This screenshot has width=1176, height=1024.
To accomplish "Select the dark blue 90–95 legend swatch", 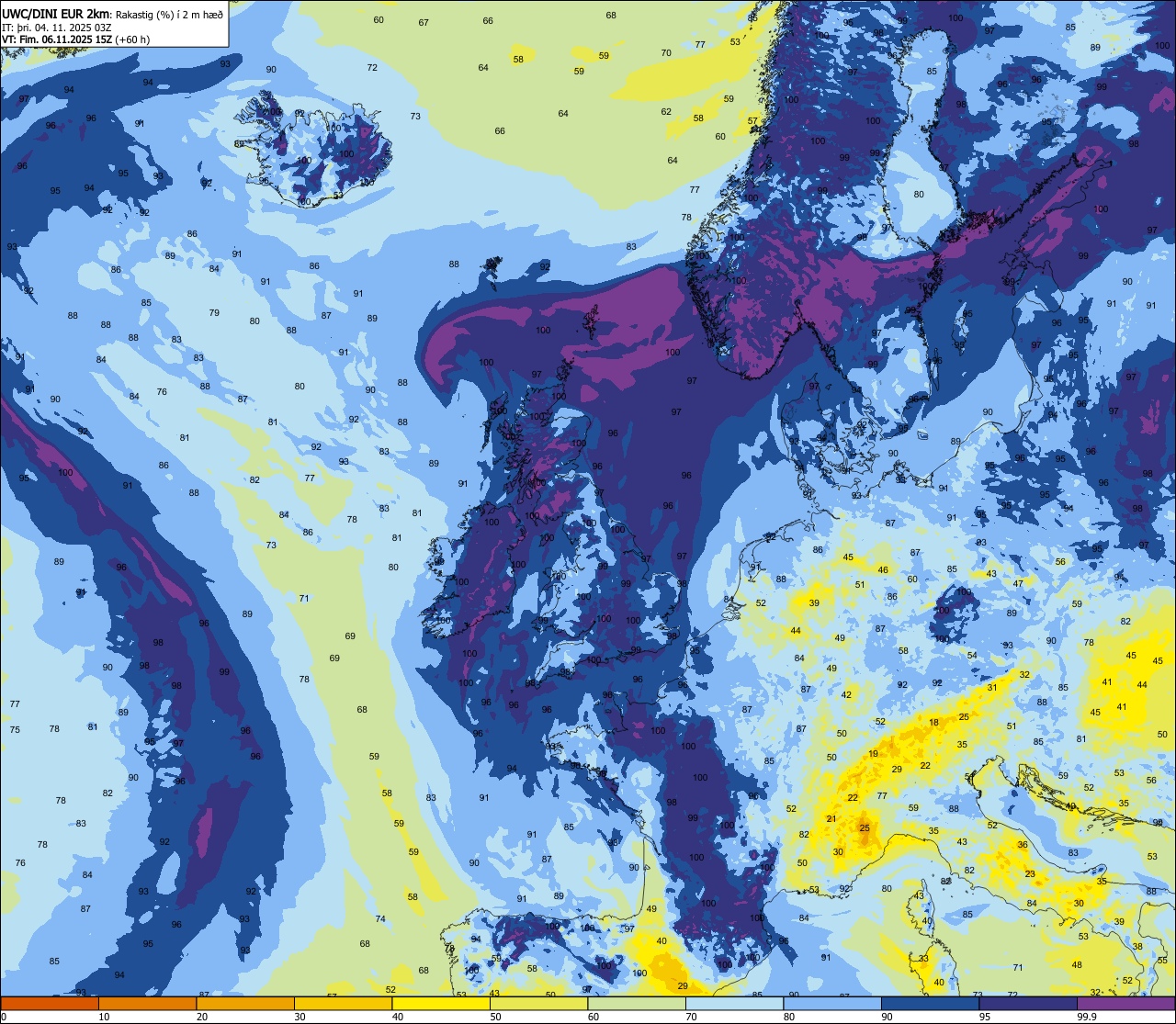I will coord(930,1003).
